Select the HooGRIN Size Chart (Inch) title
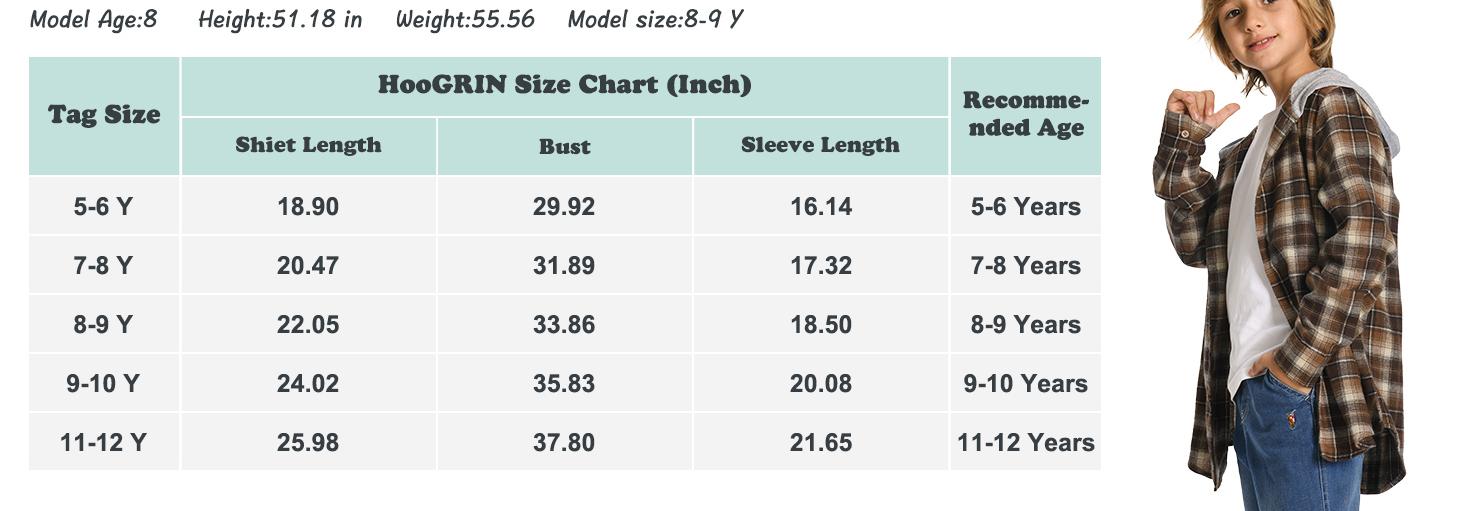This screenshot has width=1464, height=511. 565,86
